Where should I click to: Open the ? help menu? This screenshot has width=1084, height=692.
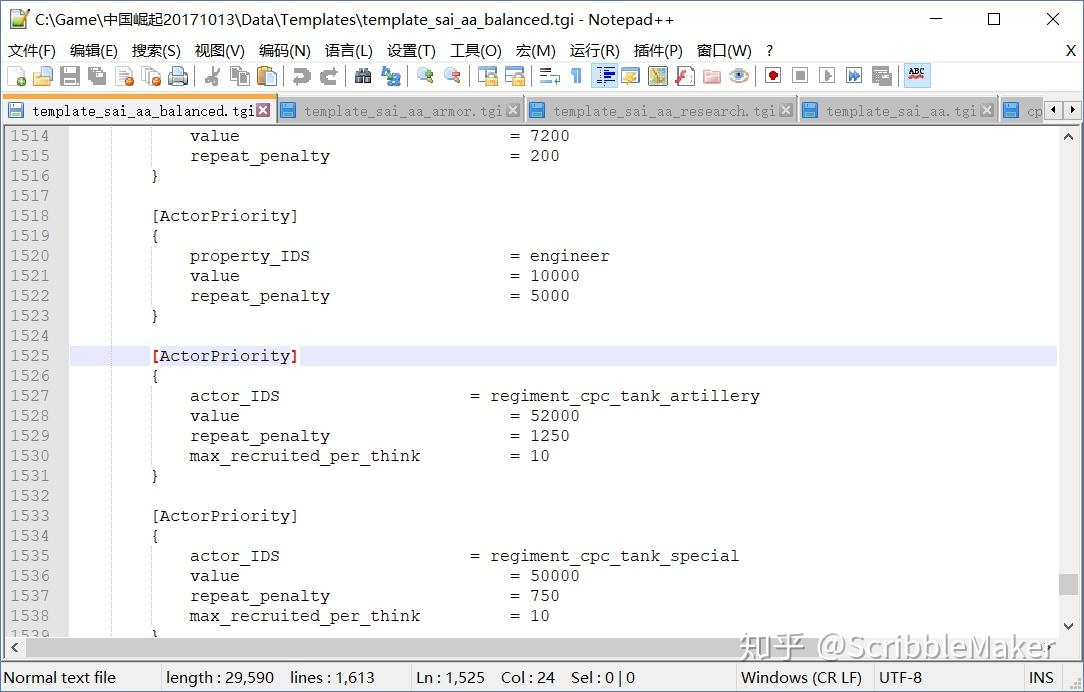coord(769,50)
